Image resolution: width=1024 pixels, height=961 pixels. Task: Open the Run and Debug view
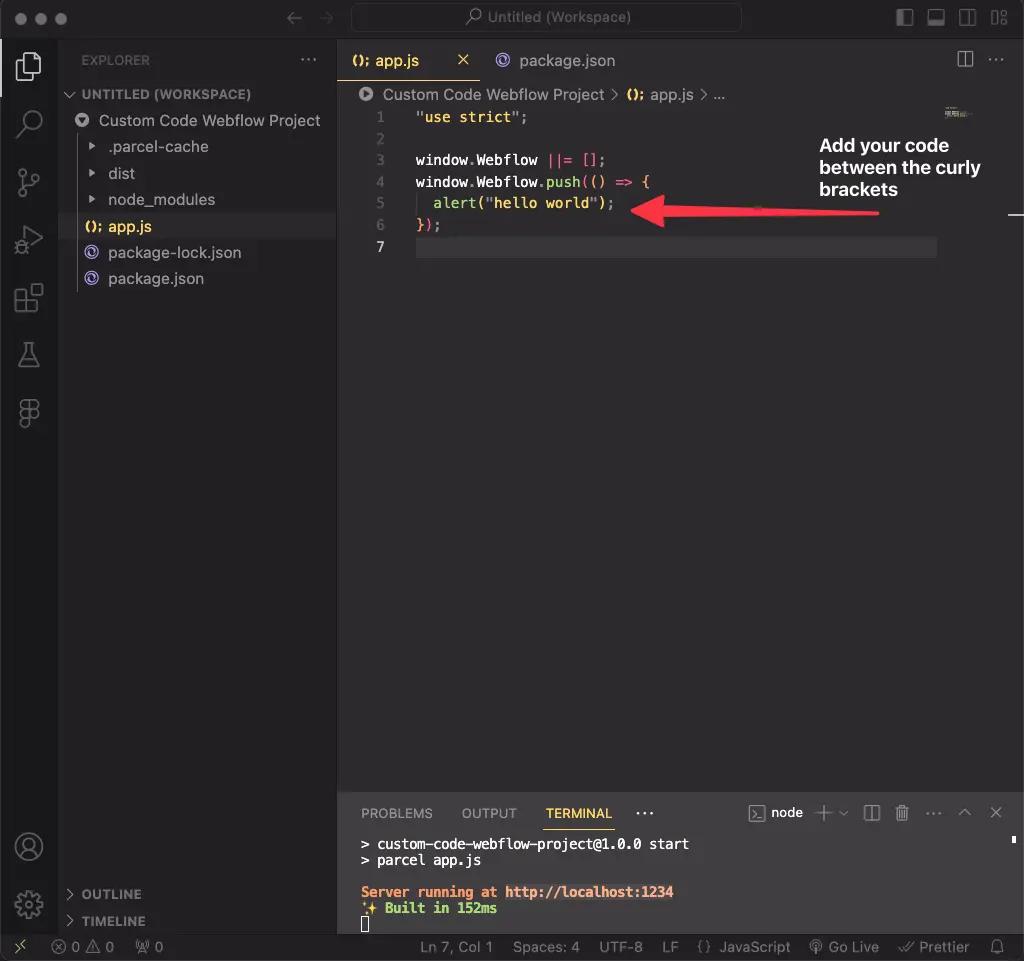tap(29, 240)
